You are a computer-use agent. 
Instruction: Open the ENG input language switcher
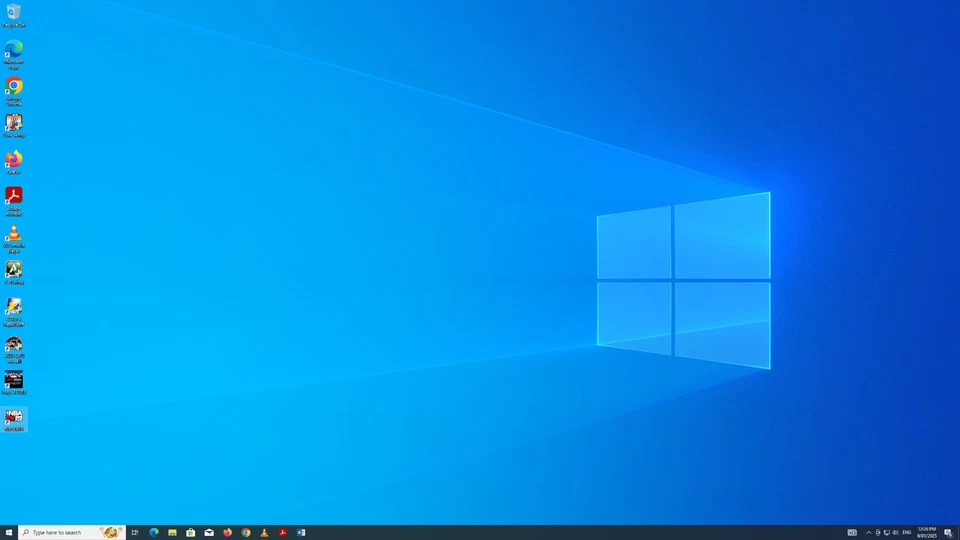[x=907, y=533]
